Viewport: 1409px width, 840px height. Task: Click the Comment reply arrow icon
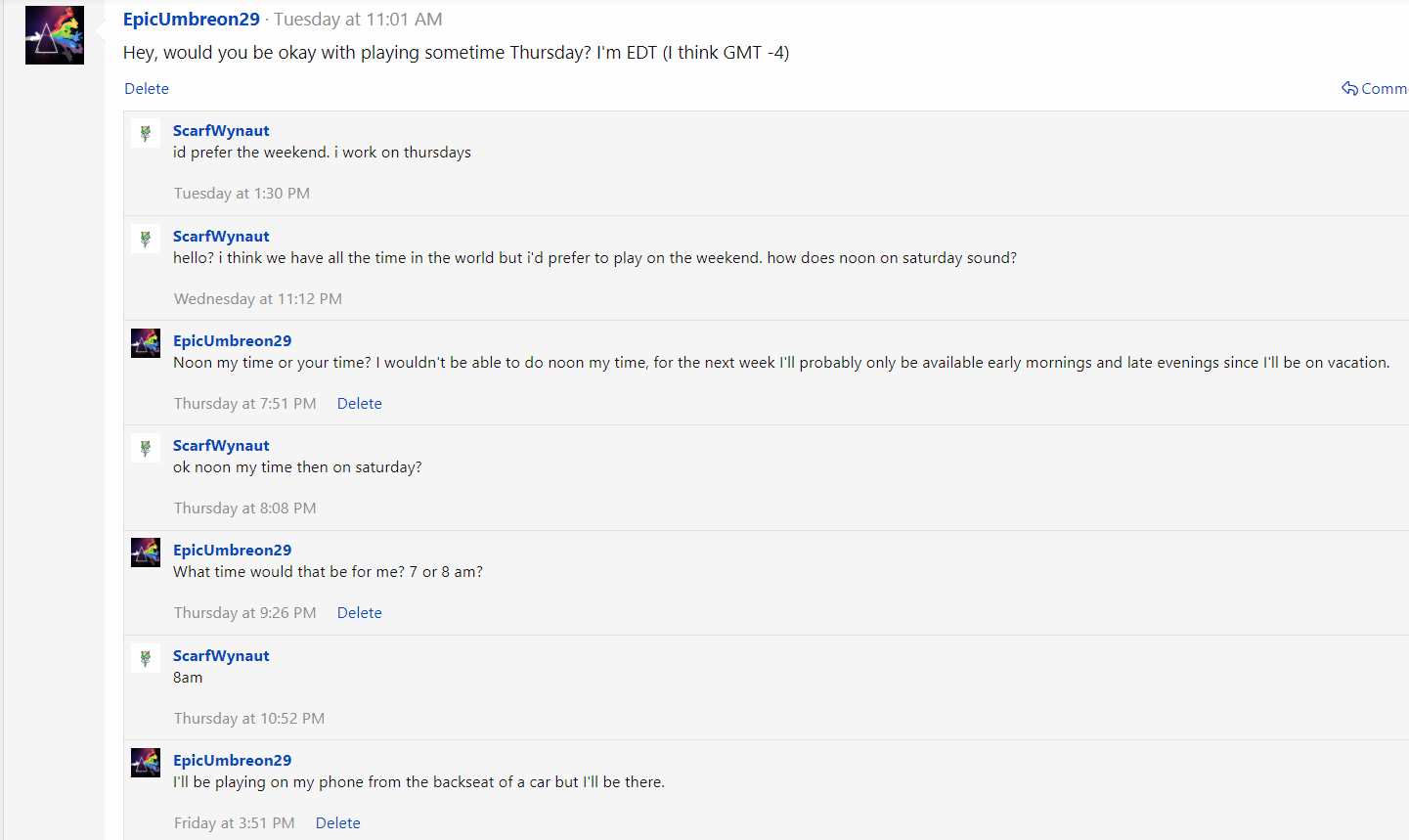(x=1349, y=89)
